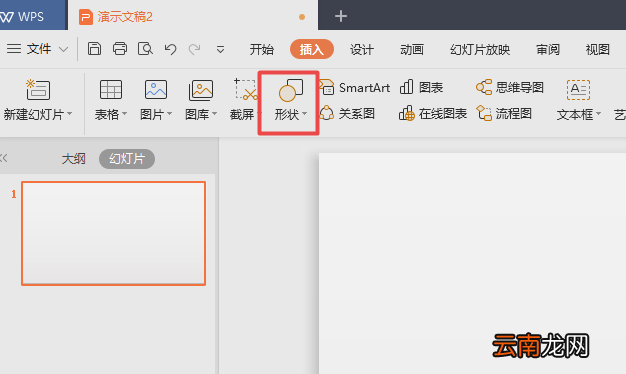
Task: Undo the last action
Action: (170, 49)
